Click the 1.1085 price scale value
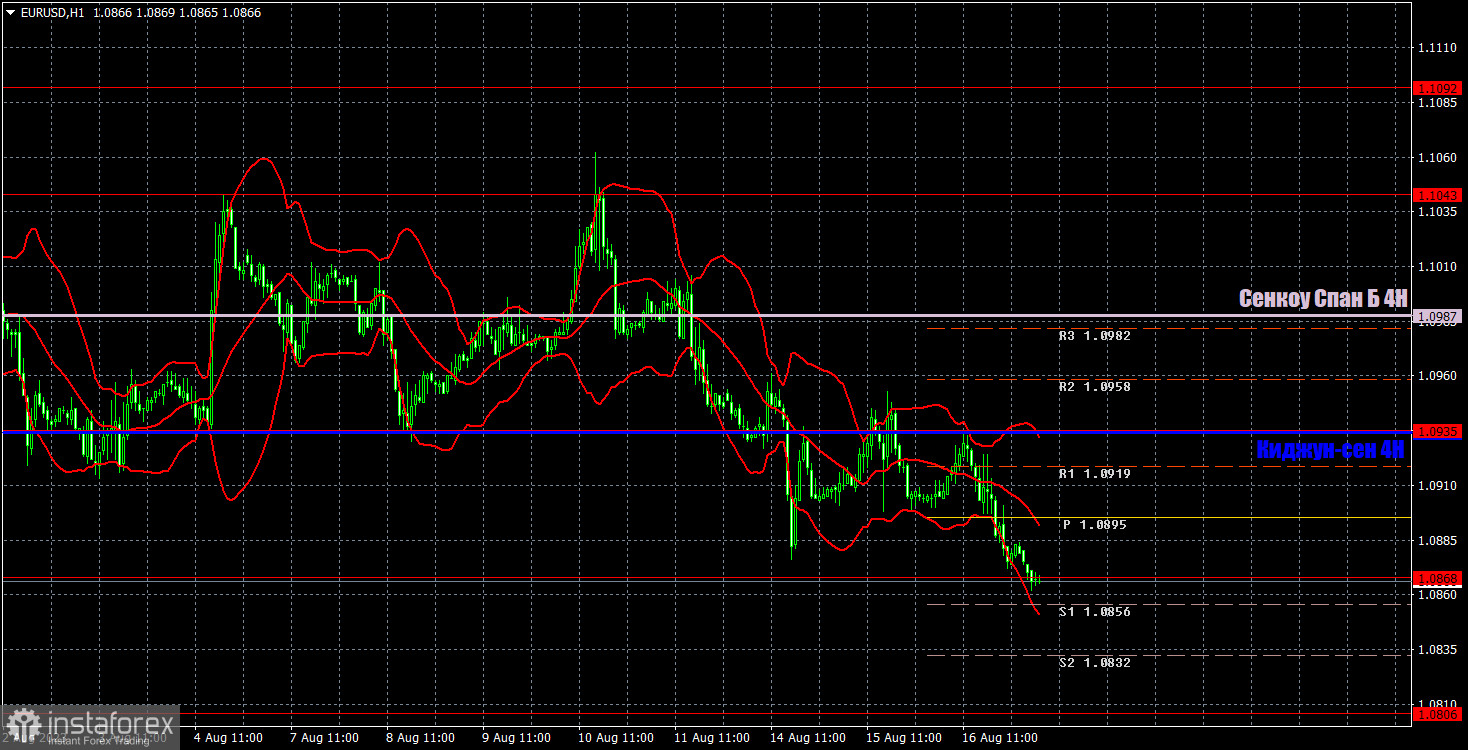 [1438, 103]
